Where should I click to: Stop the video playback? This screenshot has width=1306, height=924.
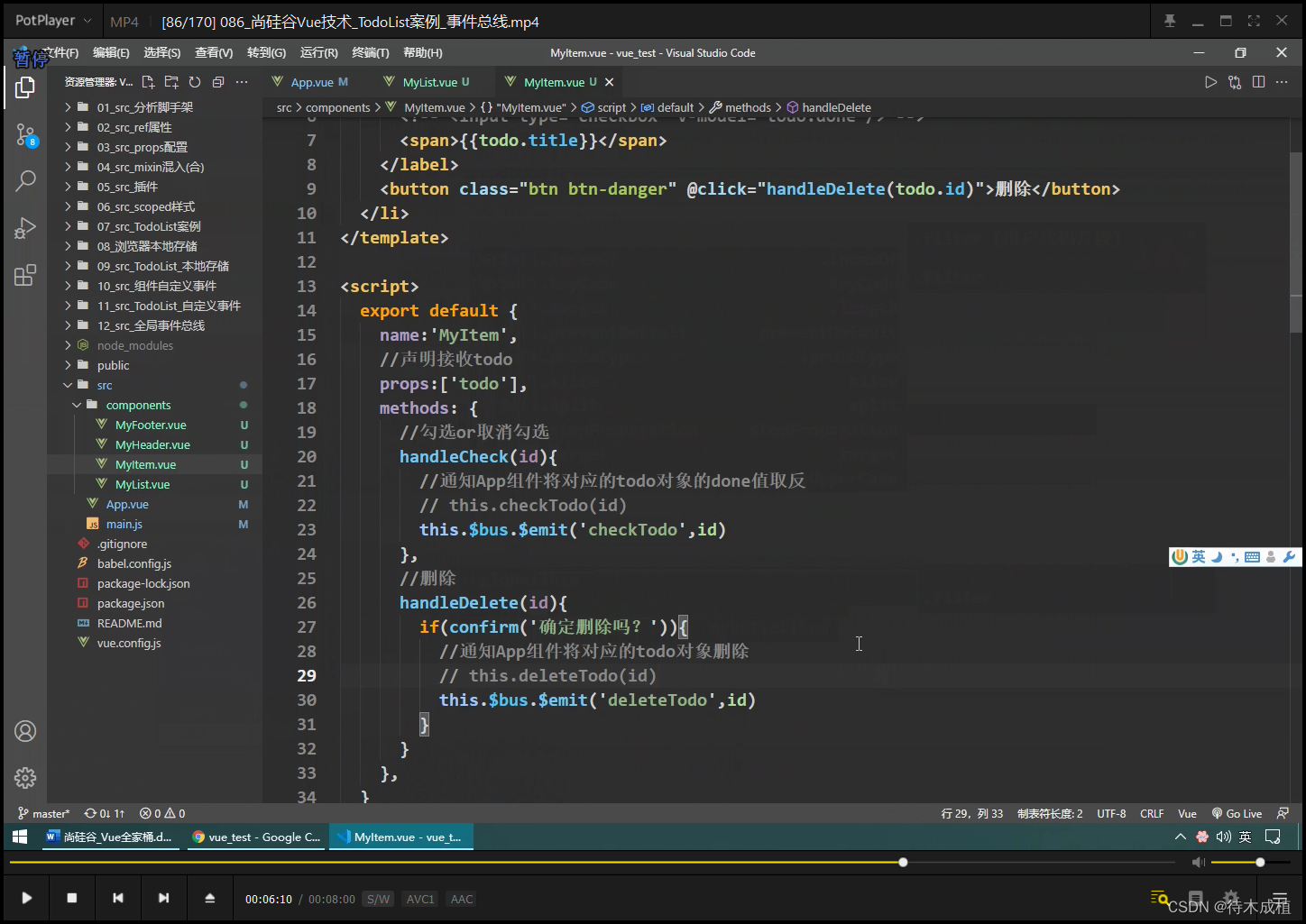72,898
